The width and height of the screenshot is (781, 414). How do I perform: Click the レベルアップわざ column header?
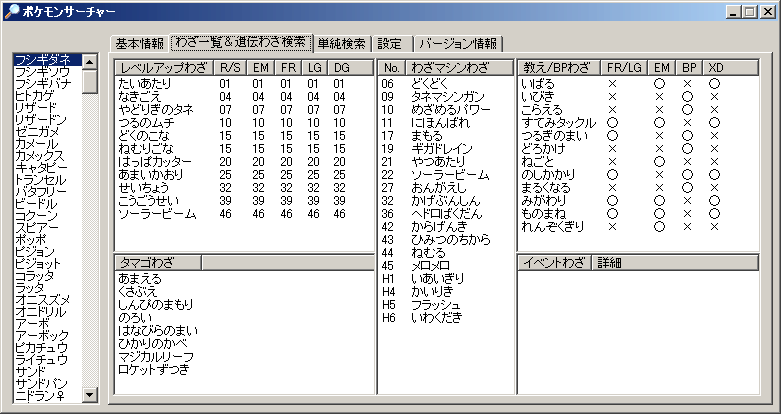[x=164, y=68]
